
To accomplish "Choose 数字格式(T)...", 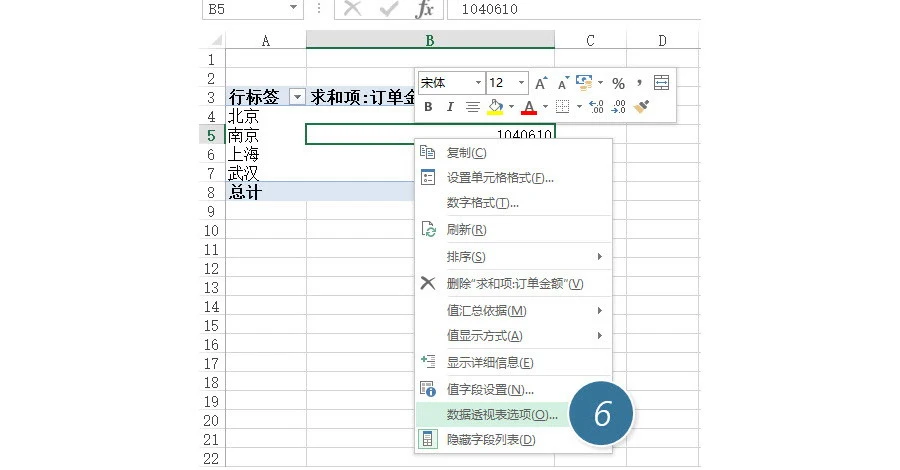I will point(513,203).
